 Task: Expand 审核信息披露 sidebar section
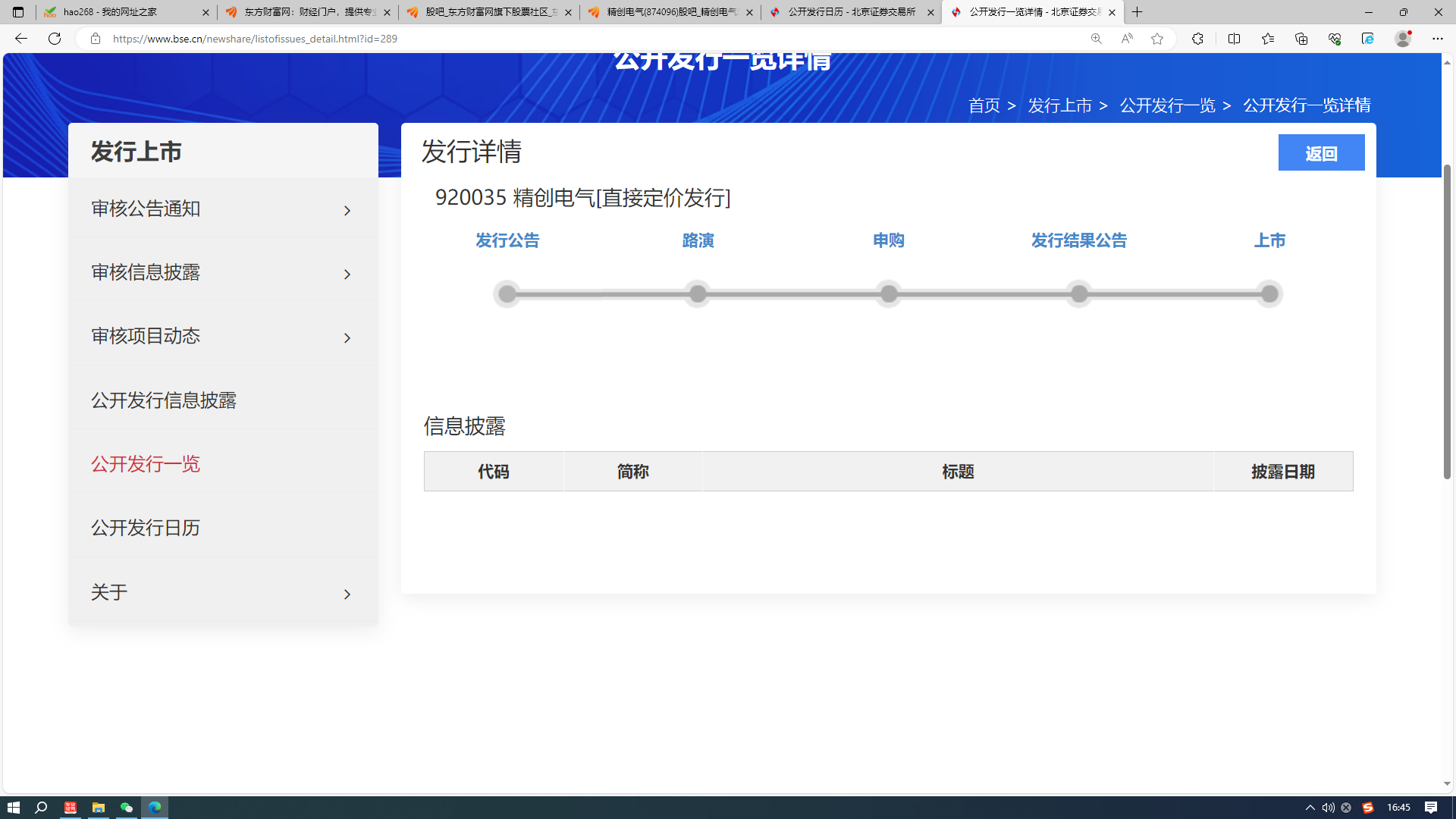(x=347, y=275)
